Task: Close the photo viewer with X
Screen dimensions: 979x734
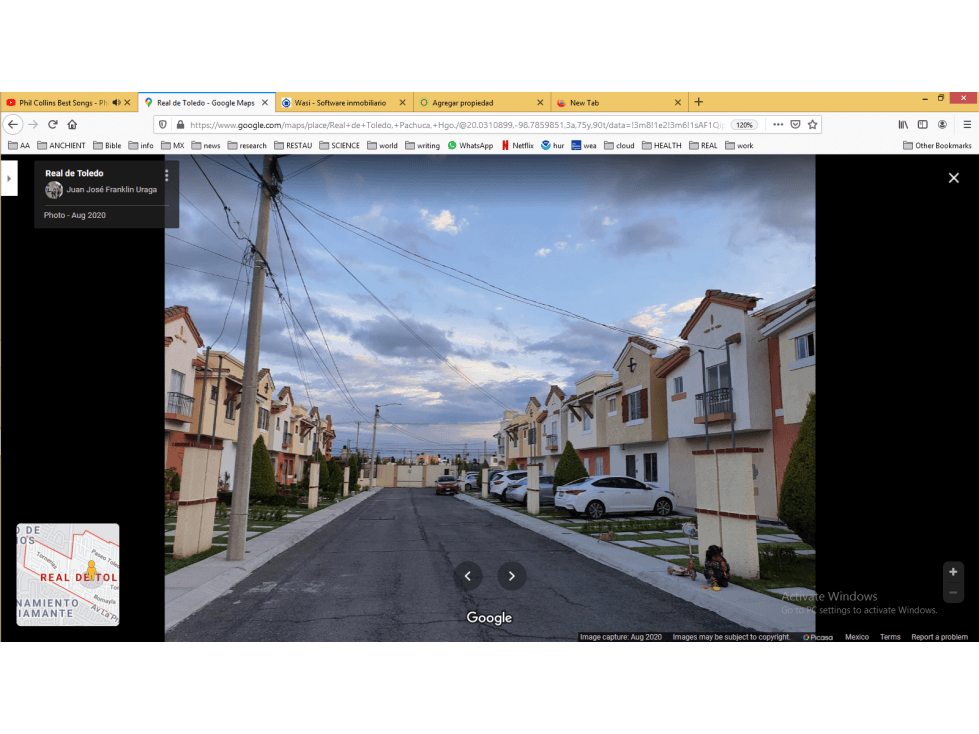Action: pyautogui.click(x=953, y=178)
